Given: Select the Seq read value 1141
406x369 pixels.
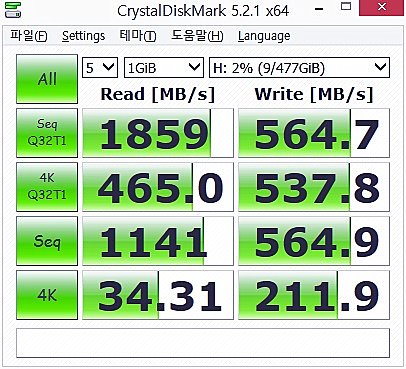Looking at the screenshot, I should [158, 241].
